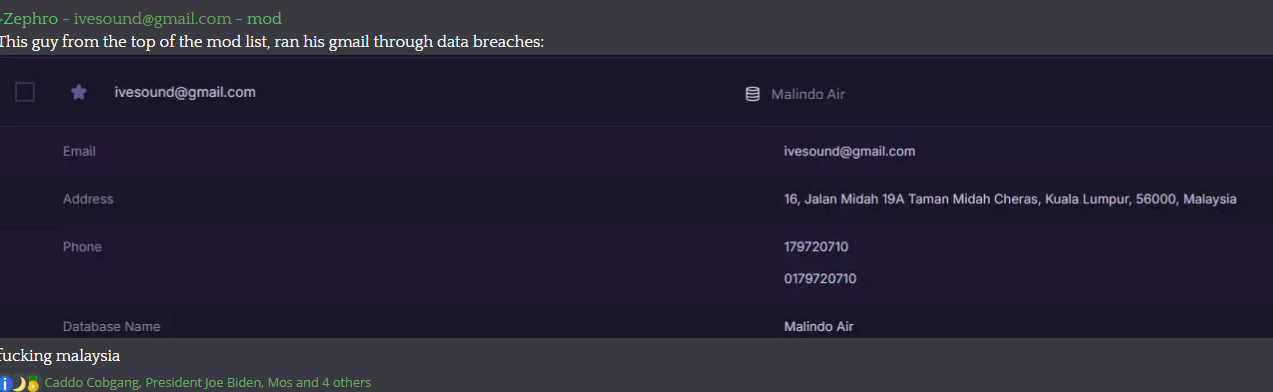Image resolution: width=1273 pixels, height=392 pixels.
Task: Click the database icon beside Malindo Air
Action: 753,94
